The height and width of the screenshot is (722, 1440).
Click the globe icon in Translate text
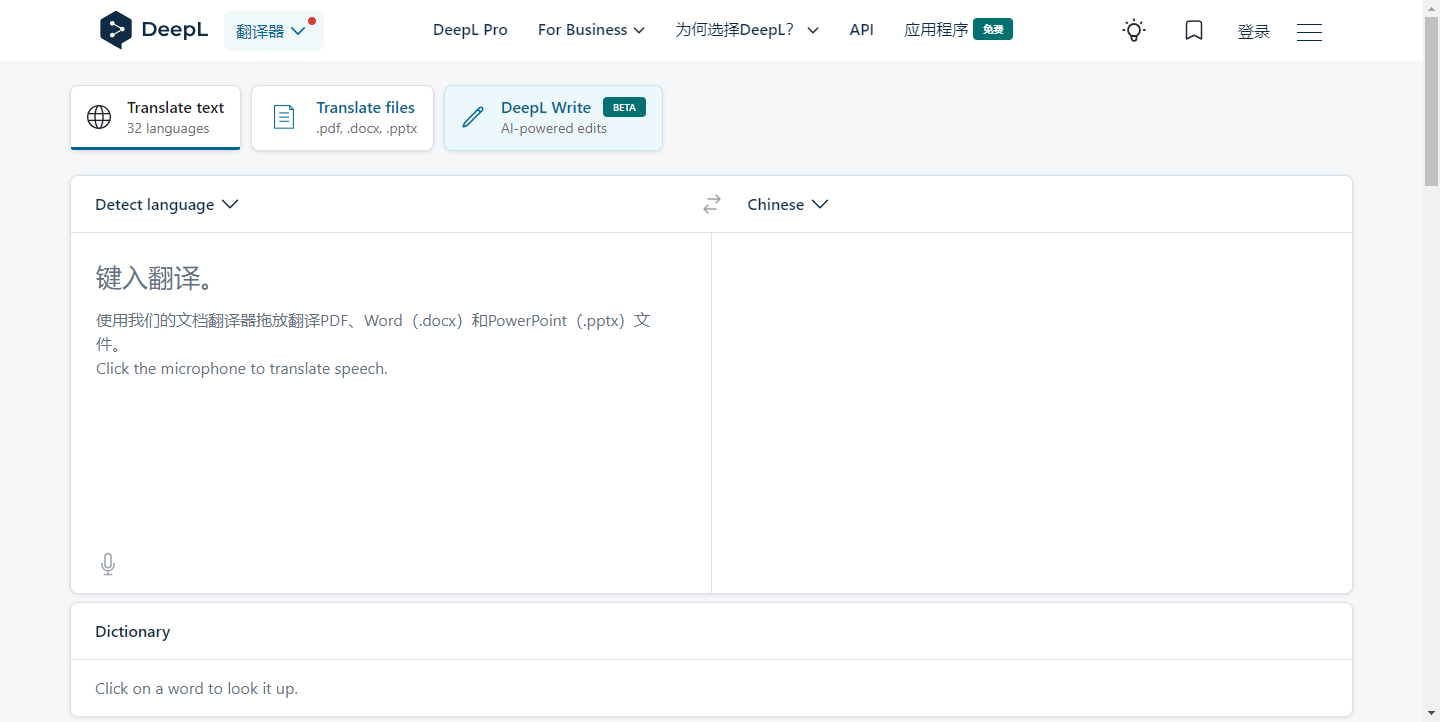pos(99,117)
